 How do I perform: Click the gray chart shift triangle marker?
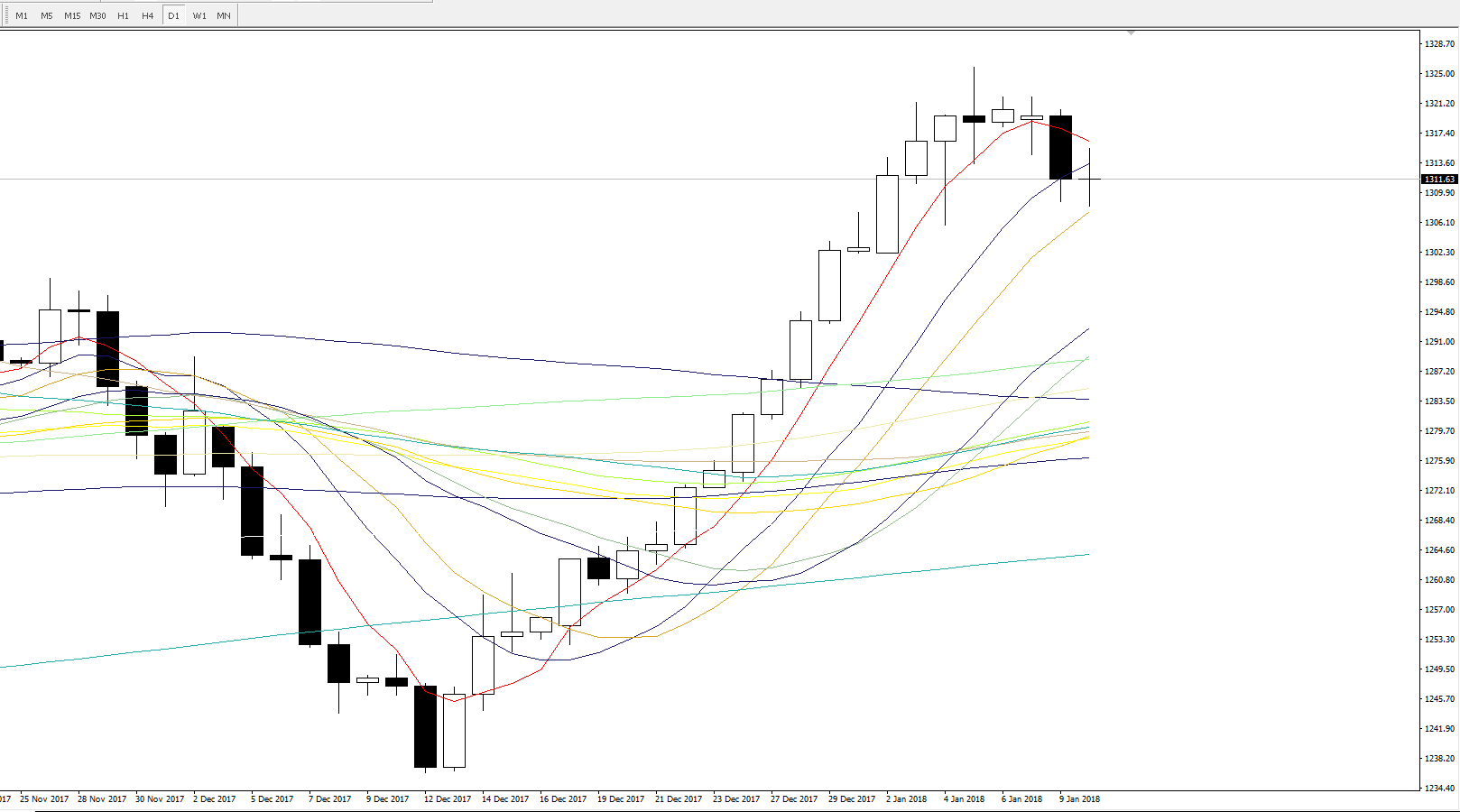coord(1131,32)
